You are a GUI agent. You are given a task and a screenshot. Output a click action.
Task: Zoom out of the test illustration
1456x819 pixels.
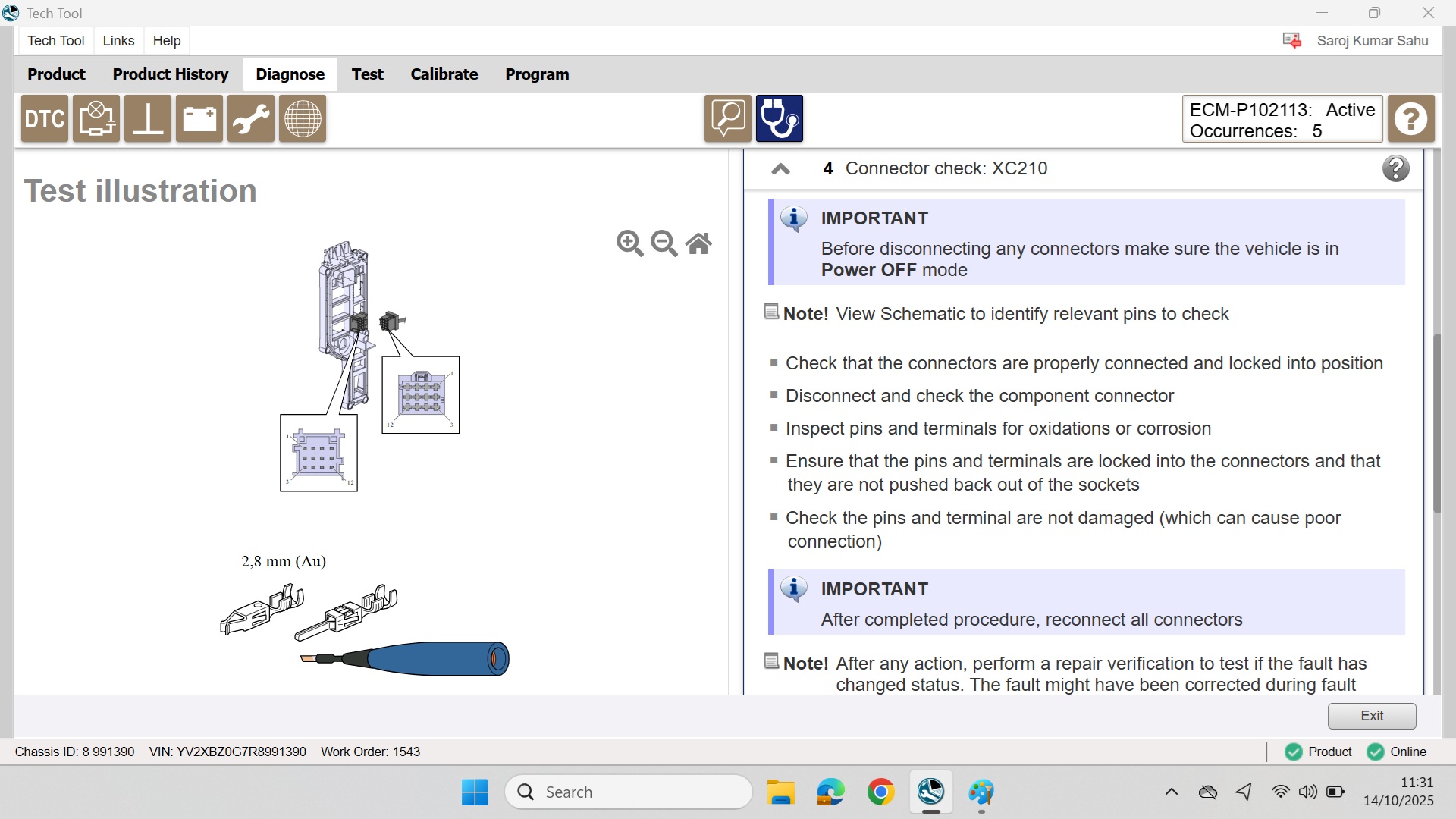pos(664,243)
